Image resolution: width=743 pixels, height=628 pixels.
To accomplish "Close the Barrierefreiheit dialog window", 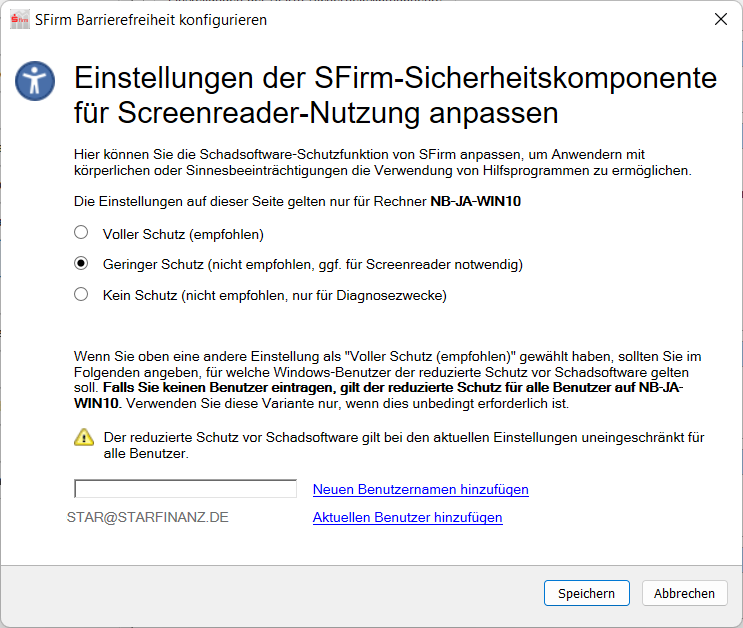I will pos(721,19).
